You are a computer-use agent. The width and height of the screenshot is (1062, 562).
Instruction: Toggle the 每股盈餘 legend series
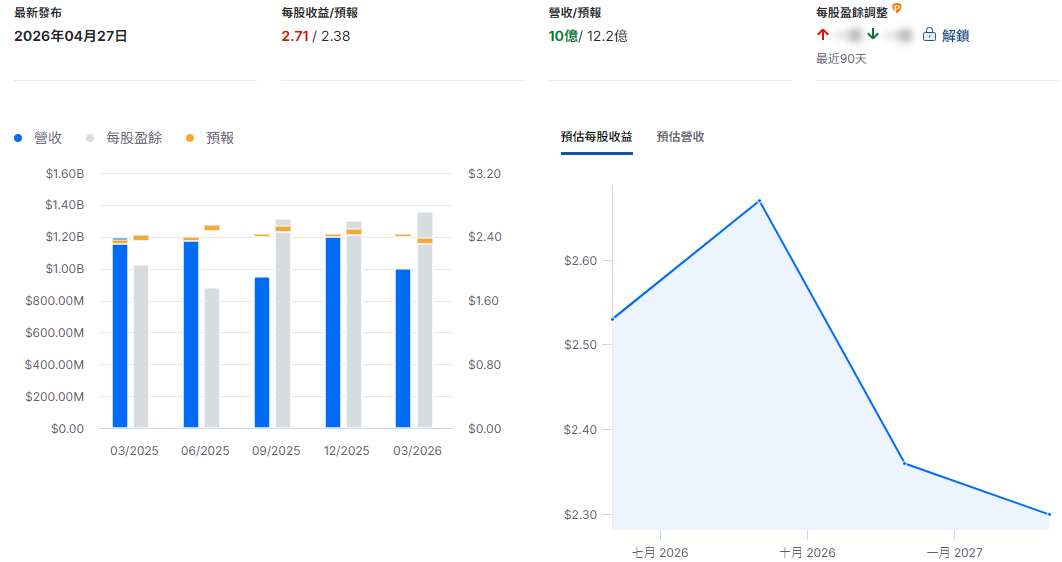[x=125, y=138]
